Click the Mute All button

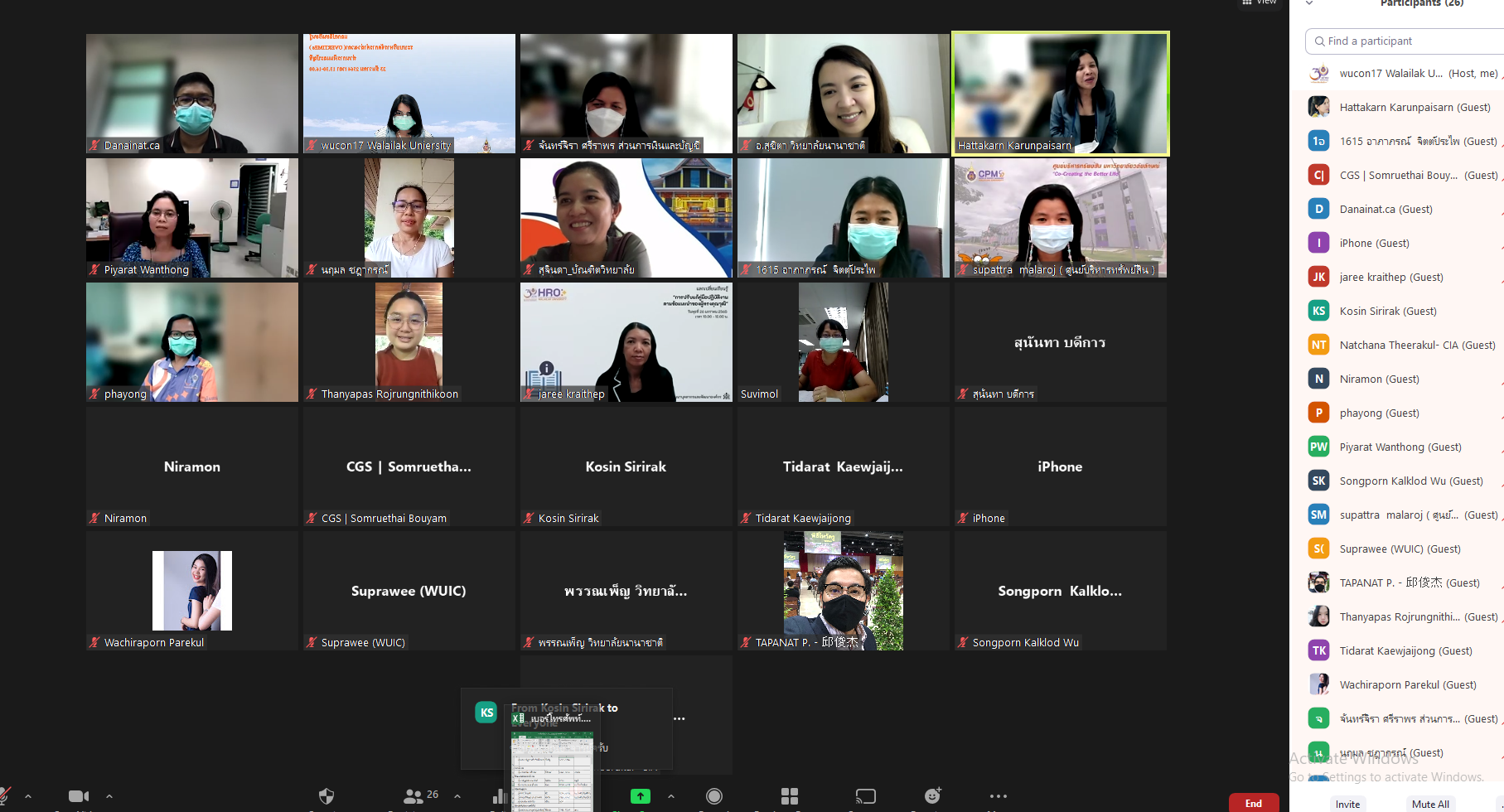[x=1430, y=804]
